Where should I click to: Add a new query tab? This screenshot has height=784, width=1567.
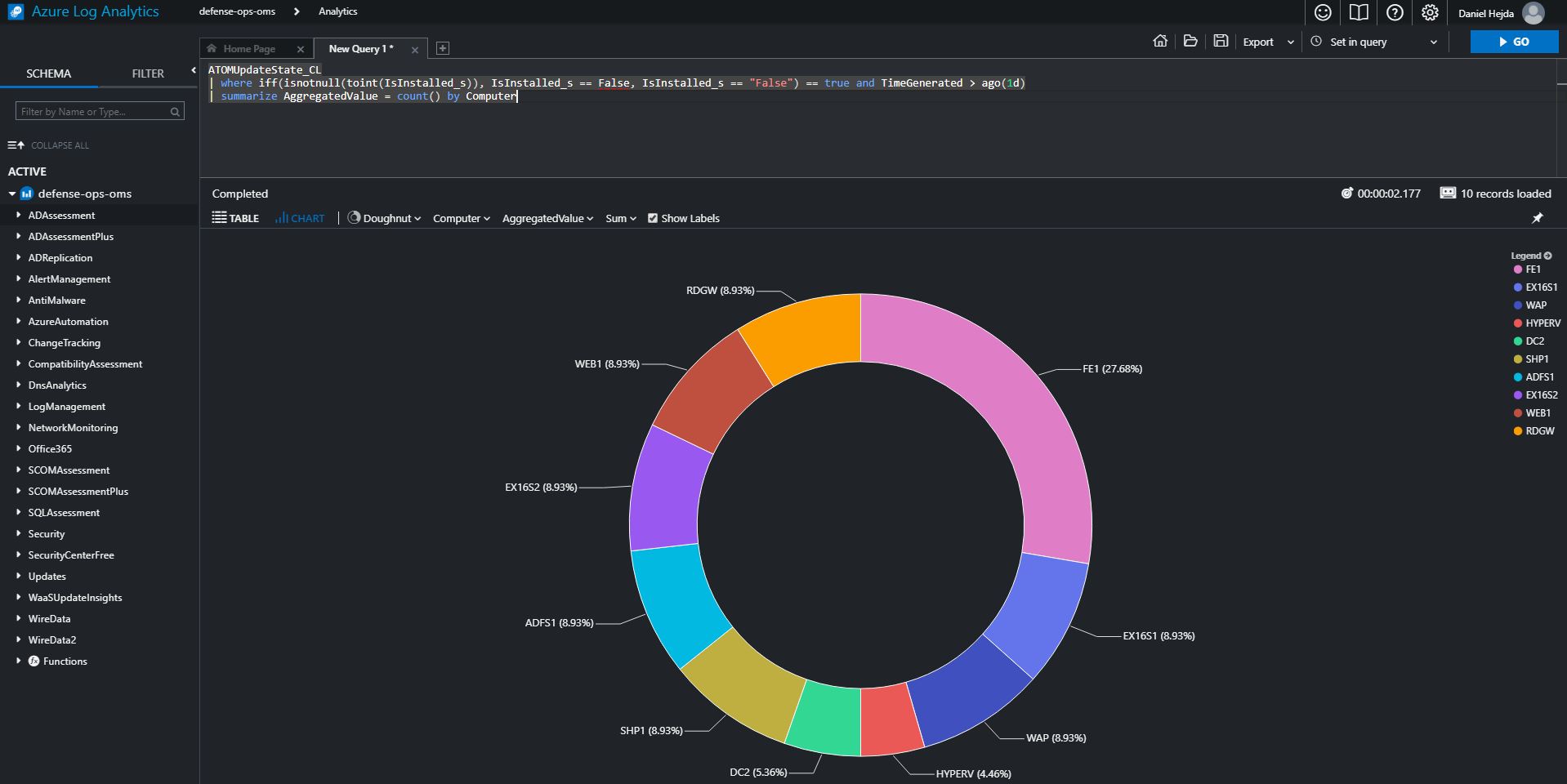click(x=442, y=48)
